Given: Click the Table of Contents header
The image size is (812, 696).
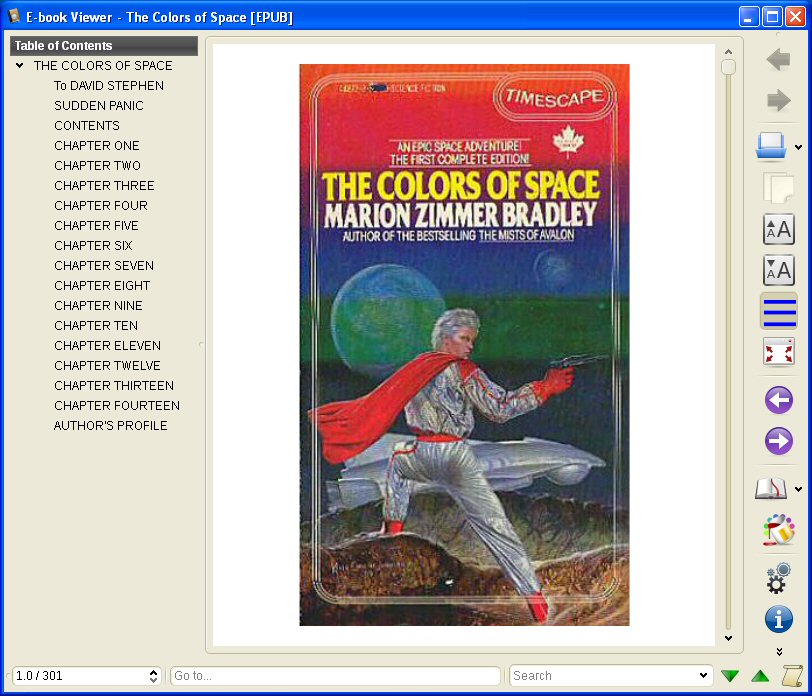Looking at the screenshot, I should (104, 46).
